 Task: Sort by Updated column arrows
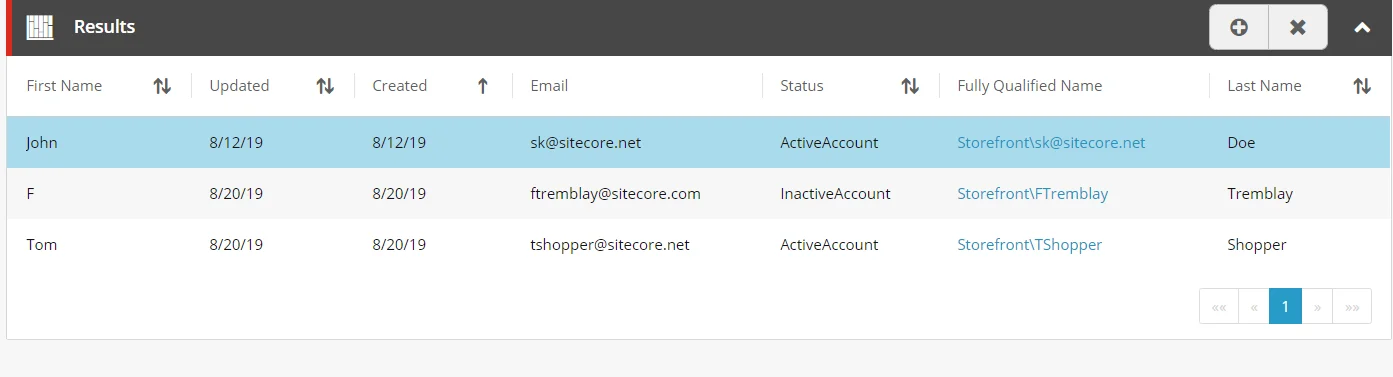325,86
